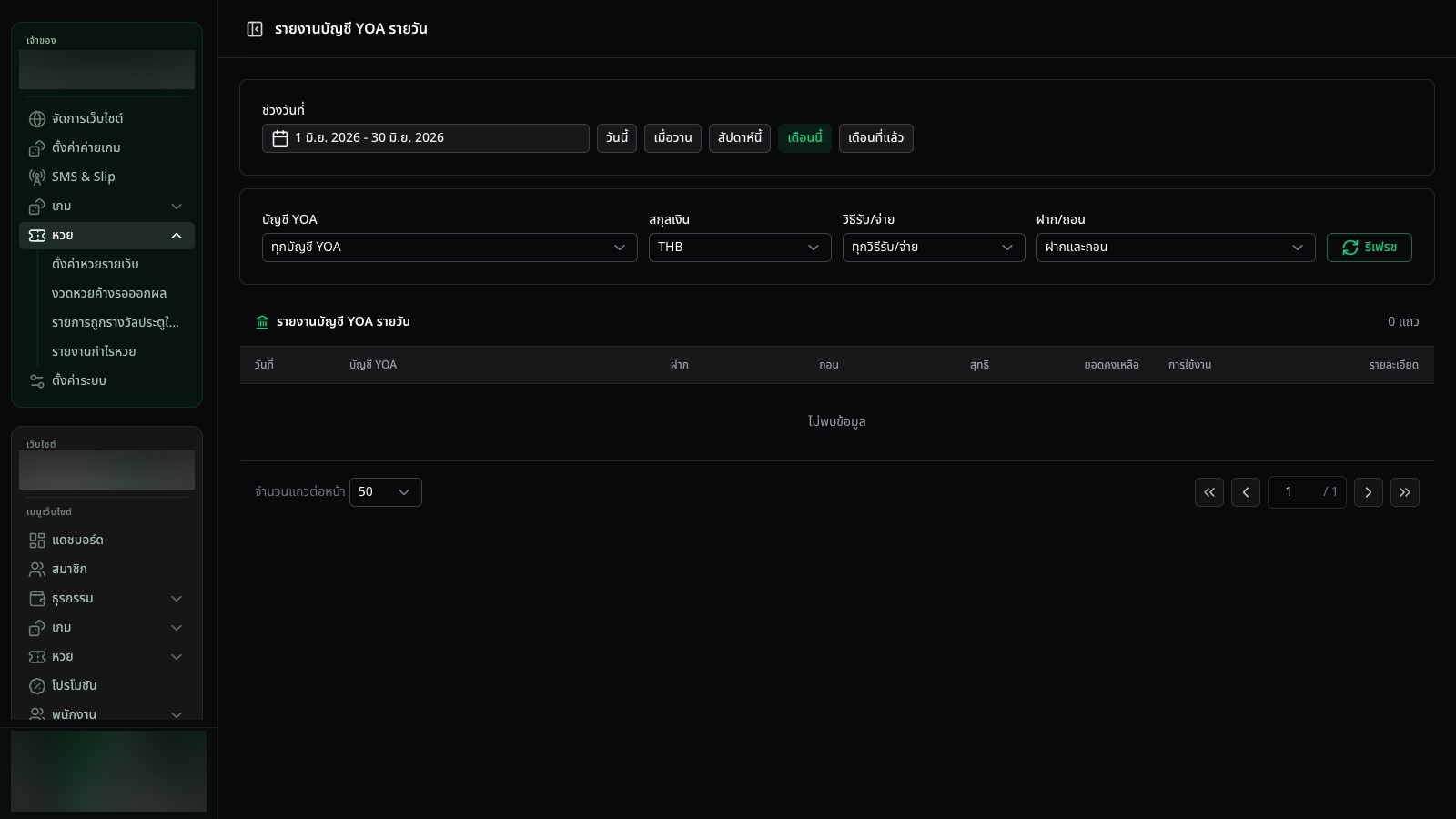Click the รีเฟรช refresh button

click(1370, 248)
